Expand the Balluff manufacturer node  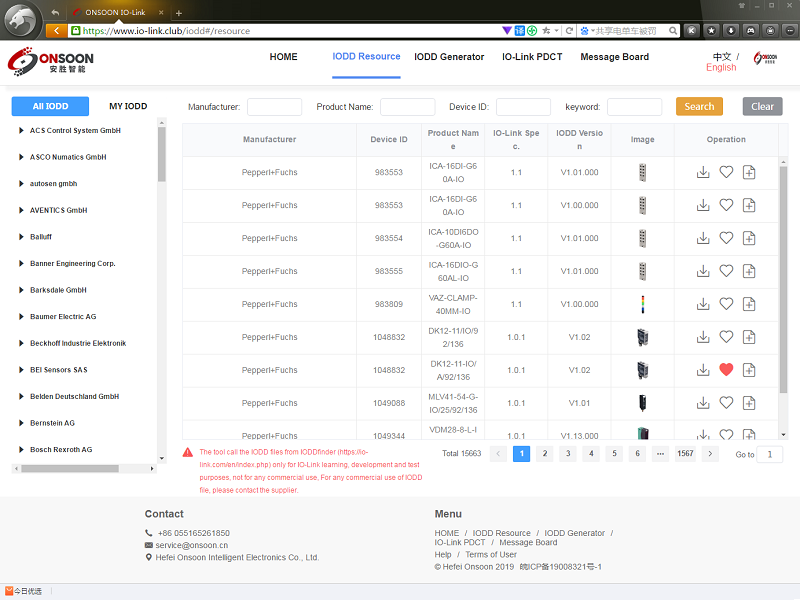[21, 237]
